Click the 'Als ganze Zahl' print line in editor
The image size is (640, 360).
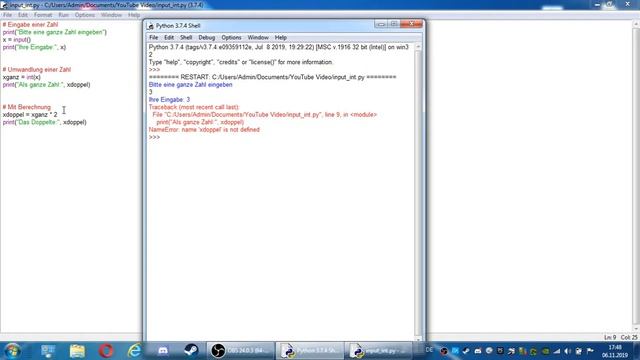coord(46,85)
